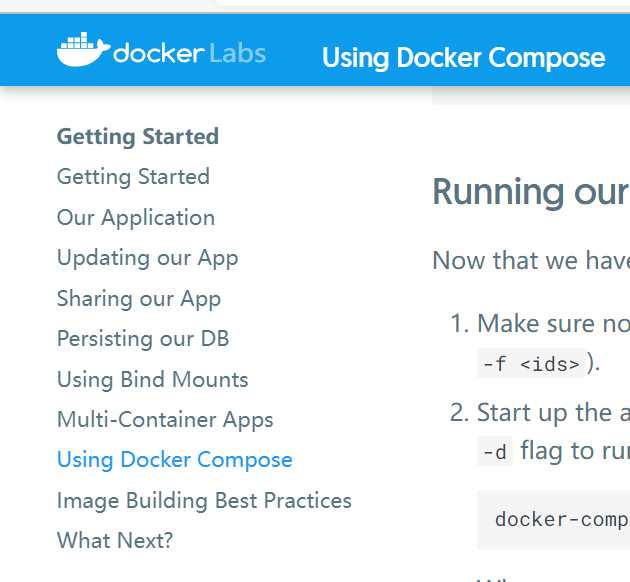Click the docker Labs wordmark

tap(189, 53)
